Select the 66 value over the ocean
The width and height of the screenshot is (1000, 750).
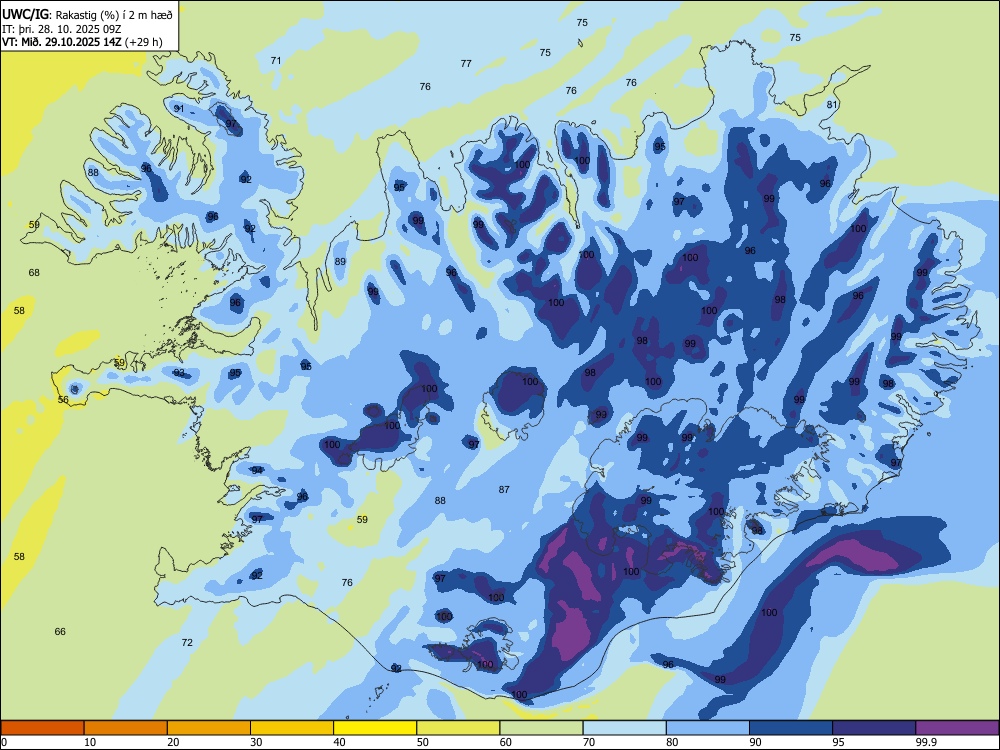coord(60,631)
